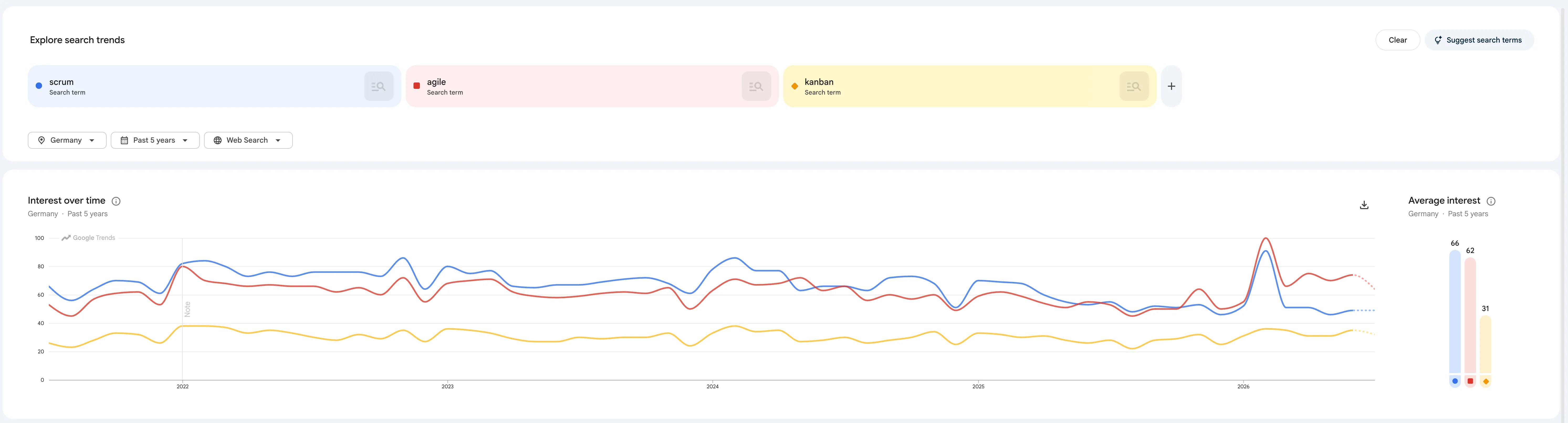Expand the Past 5 years dropdown arrow
This screenshot has height=423, width=1568.
click(x=185, y=140)
